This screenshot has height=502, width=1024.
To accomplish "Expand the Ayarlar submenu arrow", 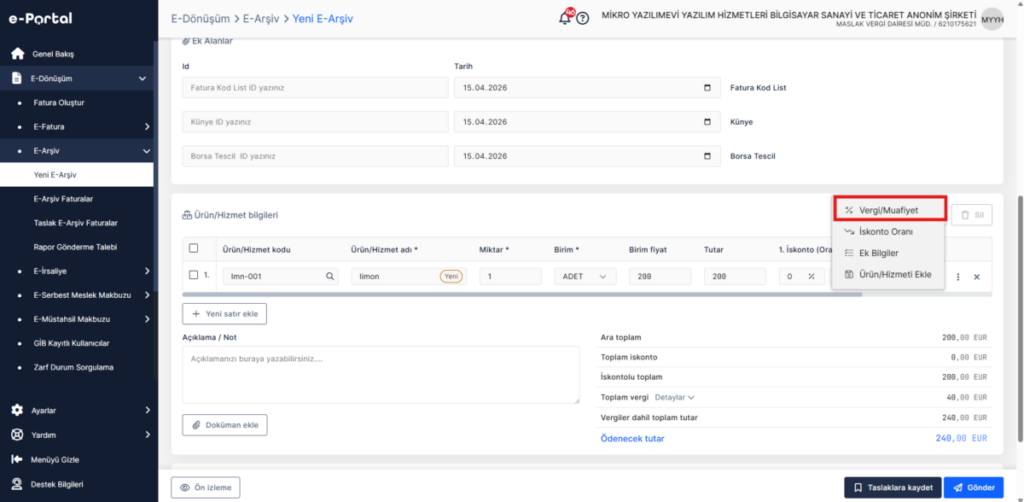I will coord(147,411).
